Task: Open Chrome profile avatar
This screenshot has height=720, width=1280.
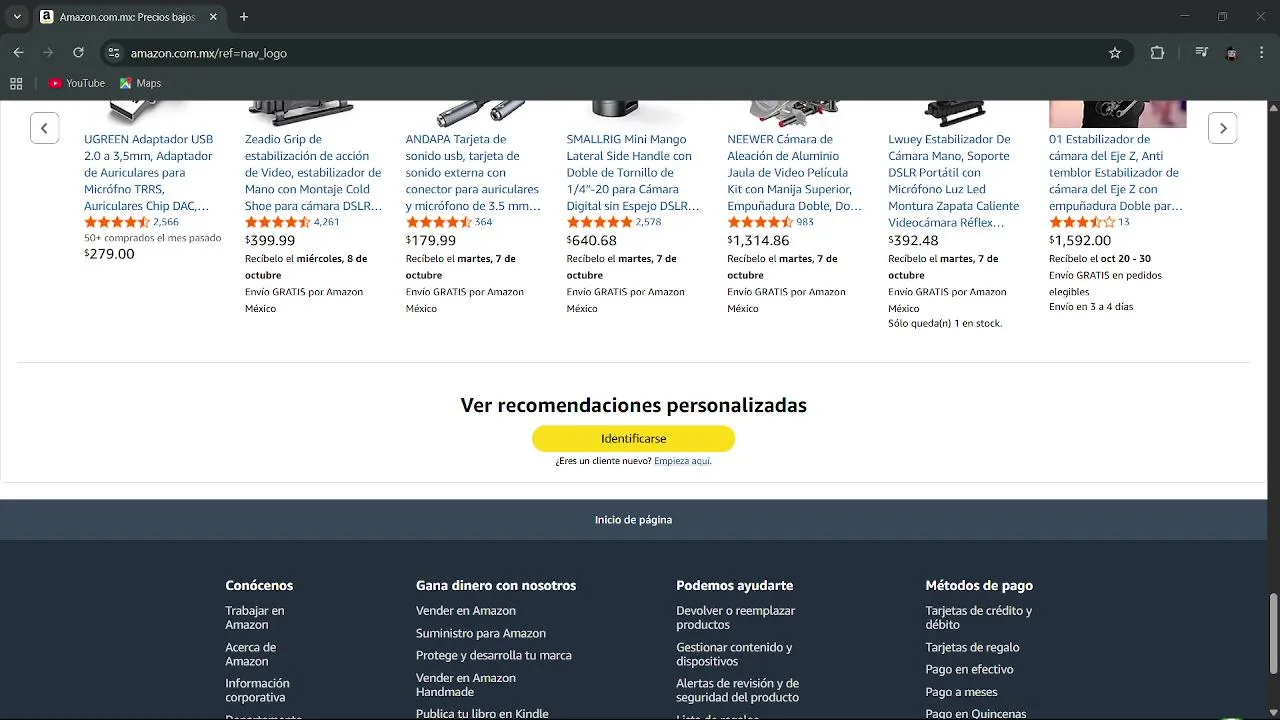Action: [x=1231, y=53]
